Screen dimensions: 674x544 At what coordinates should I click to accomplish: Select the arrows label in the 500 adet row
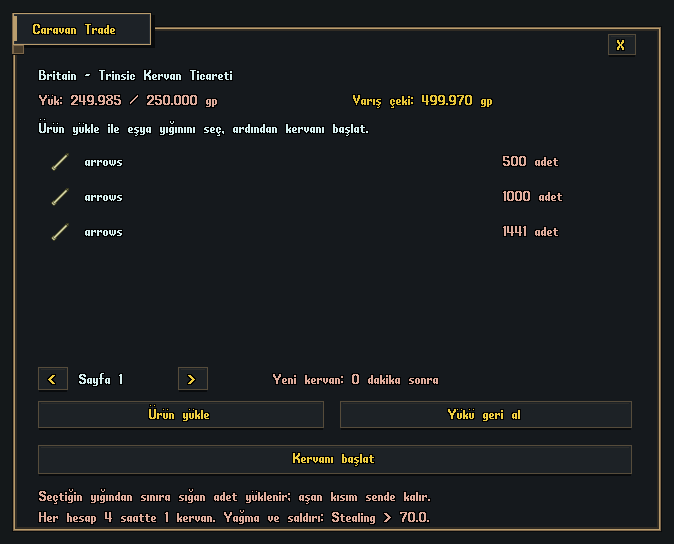(104, 162)
